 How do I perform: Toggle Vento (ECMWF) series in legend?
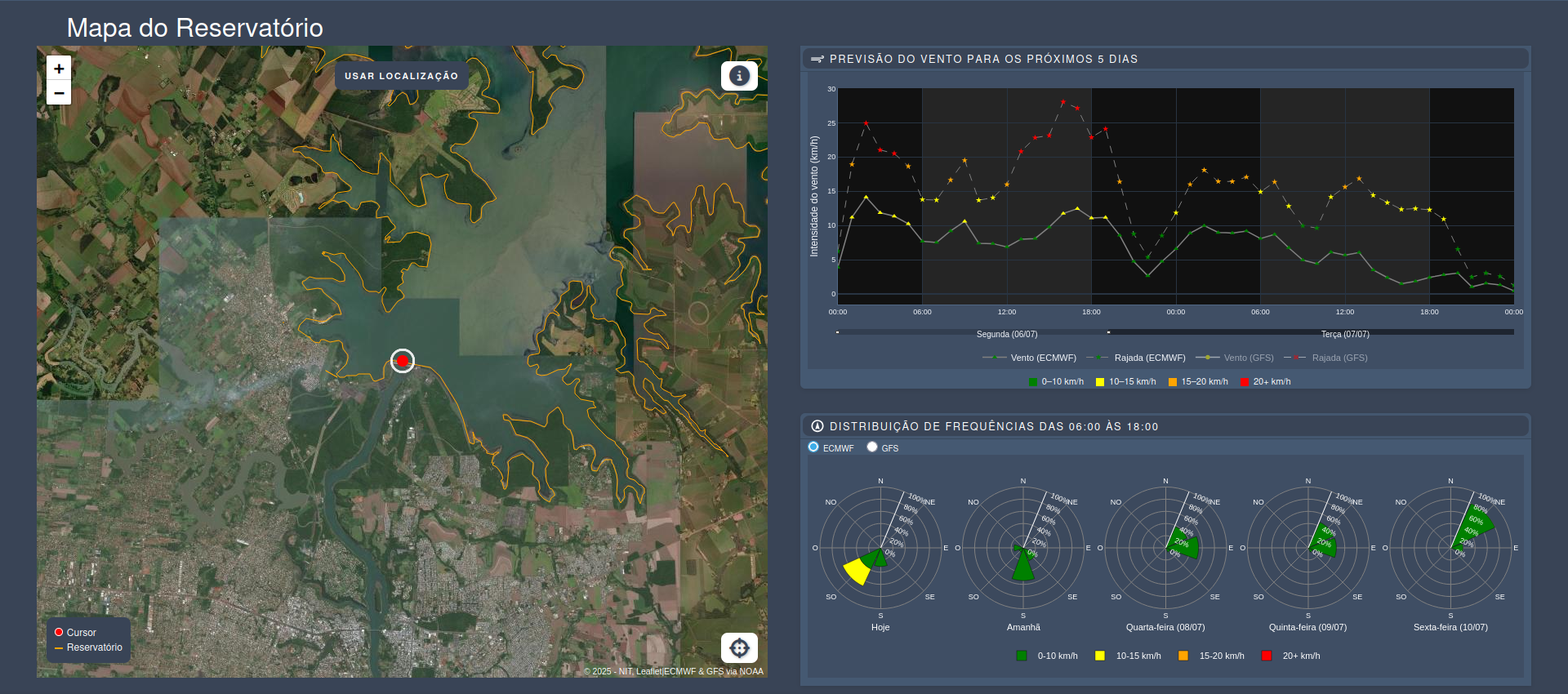pos(1029,358)
